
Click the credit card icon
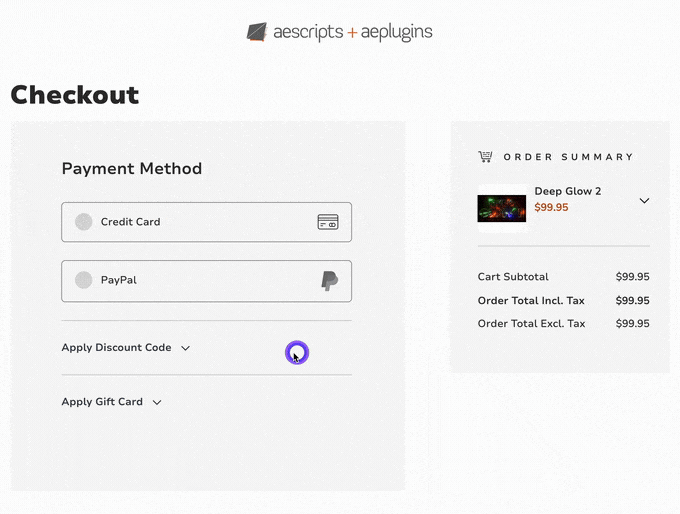[327, 222]
